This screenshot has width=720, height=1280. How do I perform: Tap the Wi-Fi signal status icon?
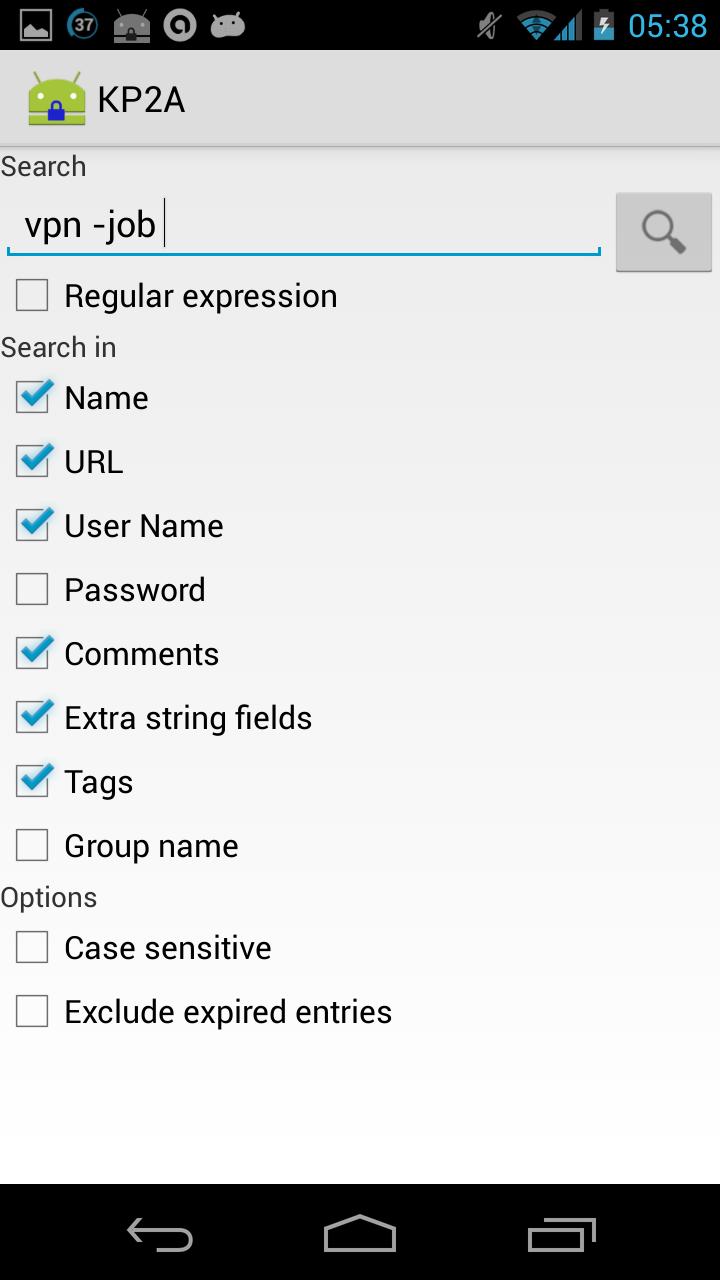click(x=538, y=25)
